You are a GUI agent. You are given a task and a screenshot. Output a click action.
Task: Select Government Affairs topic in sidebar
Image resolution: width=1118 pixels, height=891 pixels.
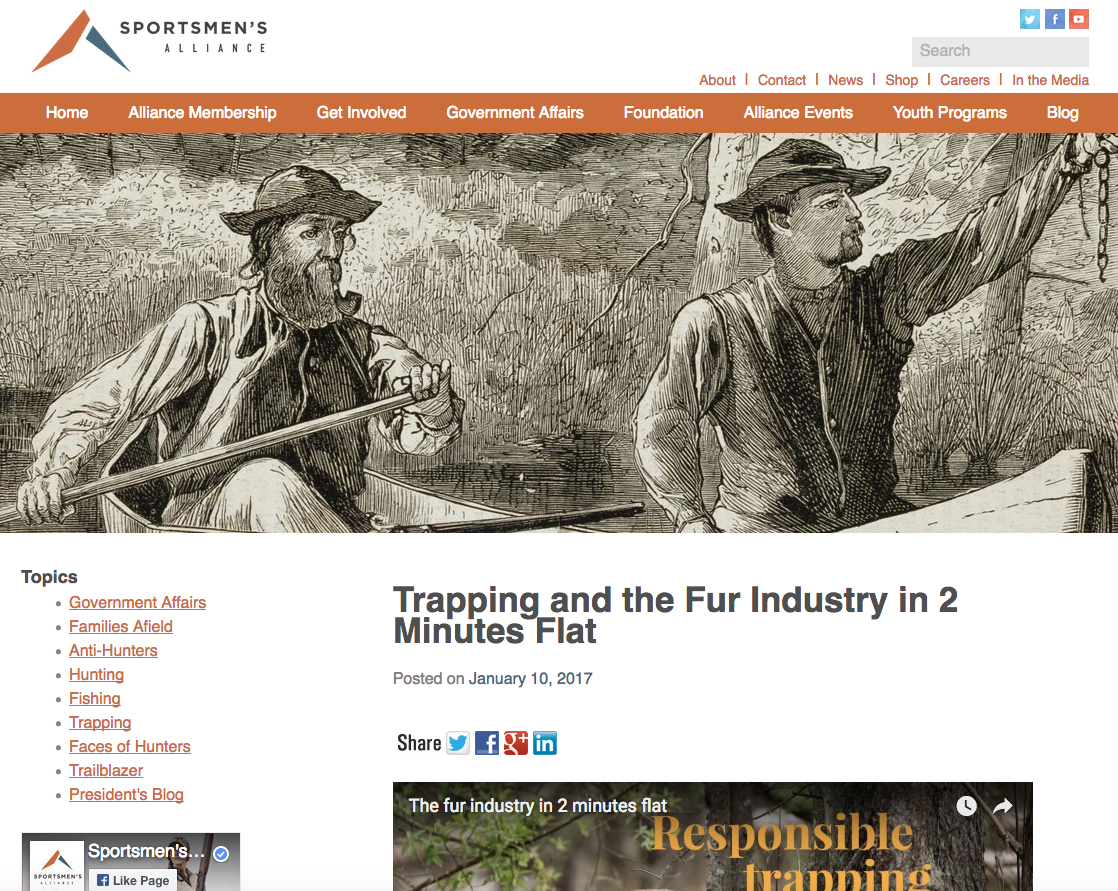point(138,602)
